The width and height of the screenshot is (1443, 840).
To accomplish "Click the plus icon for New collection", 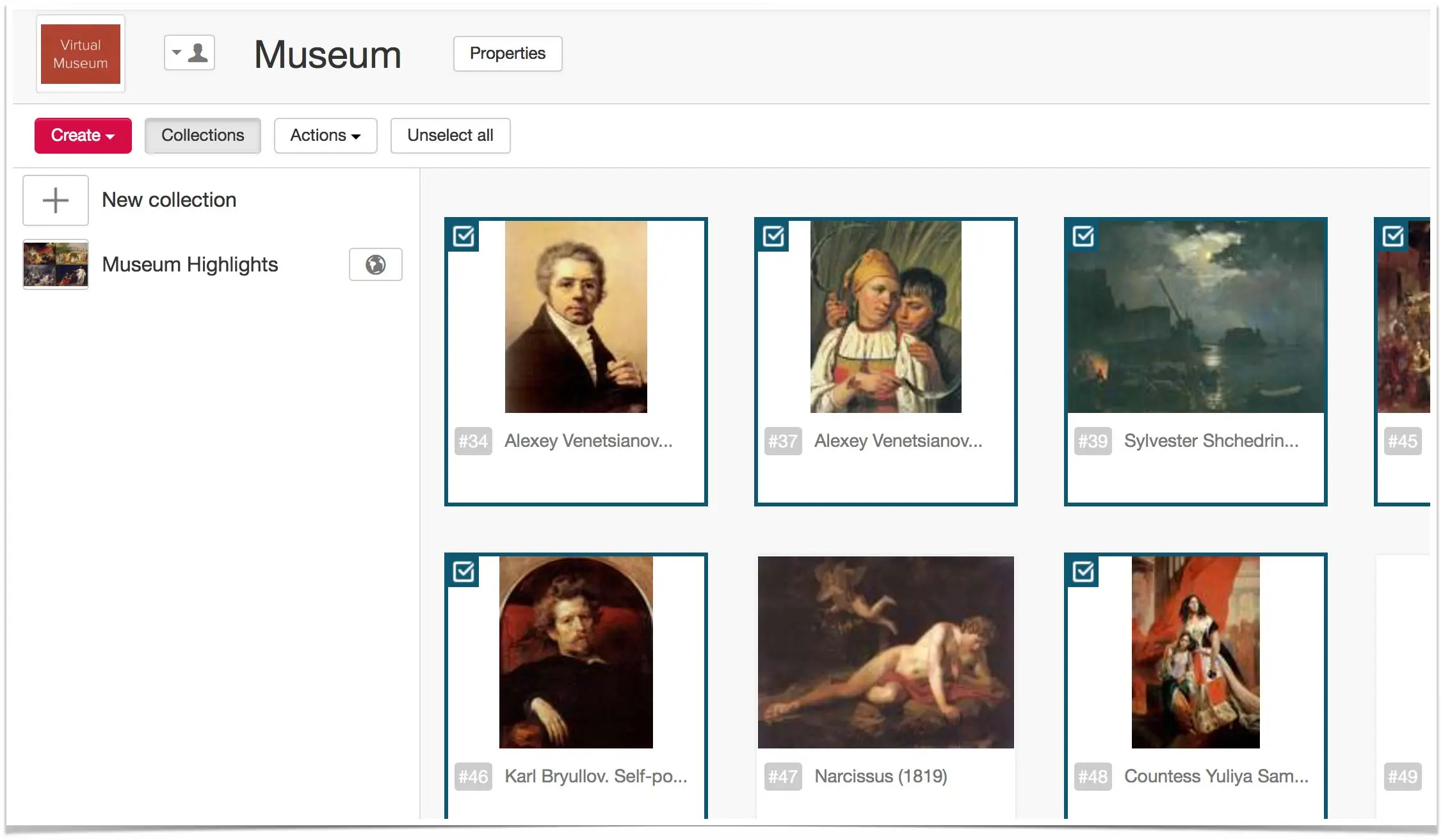I will 56,200.
